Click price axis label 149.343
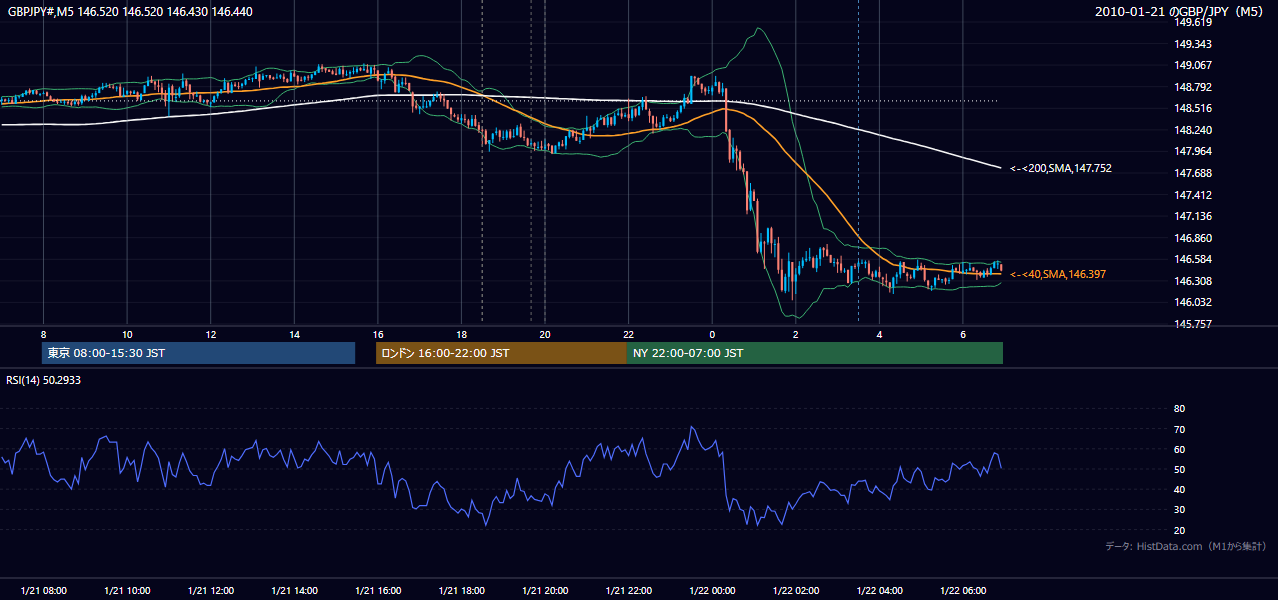This screenshot has height=600, width=1278. (1194, 44)
